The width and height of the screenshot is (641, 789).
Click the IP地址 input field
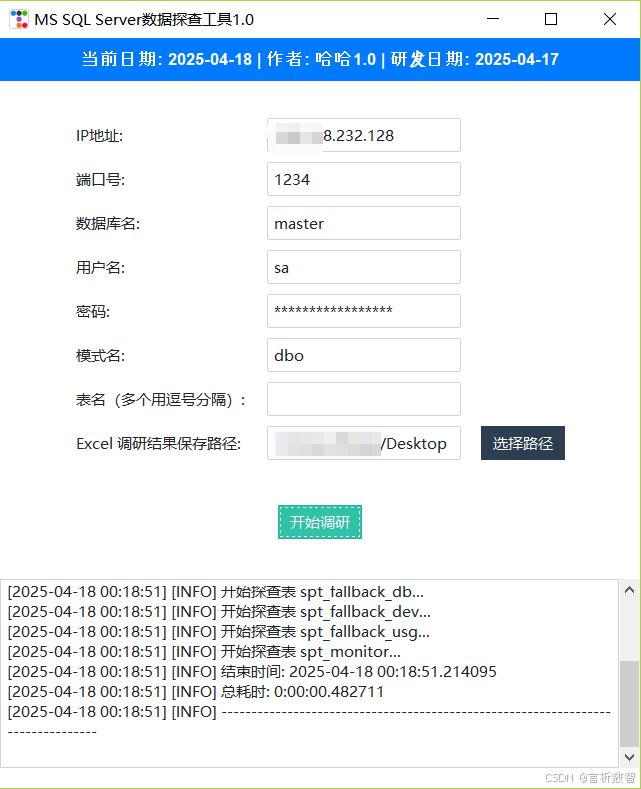pos(364,135)
